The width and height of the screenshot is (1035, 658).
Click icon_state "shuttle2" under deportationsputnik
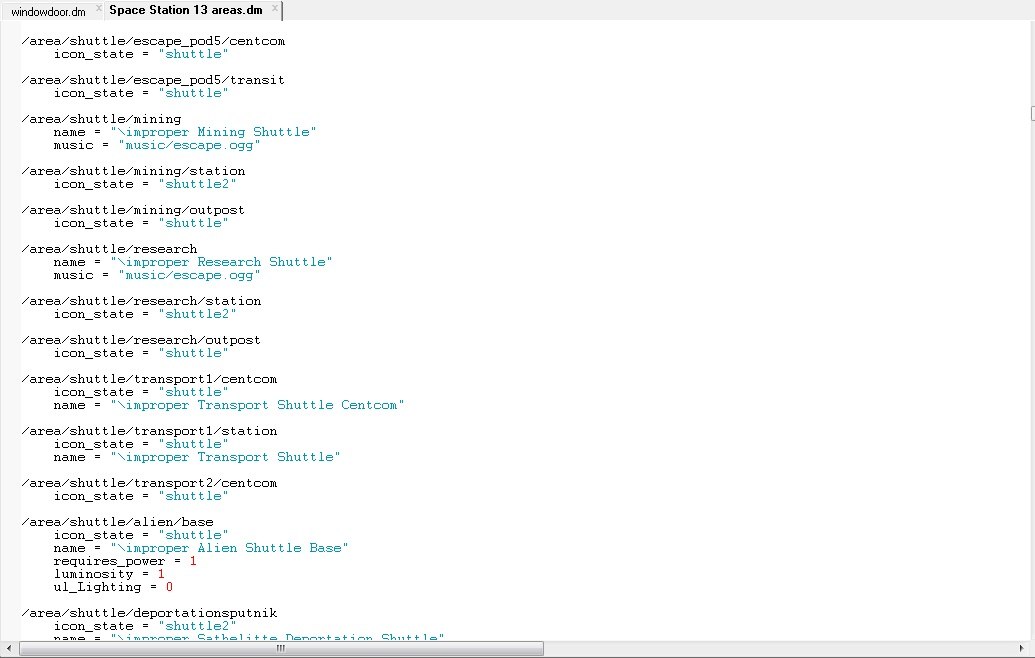145,626
